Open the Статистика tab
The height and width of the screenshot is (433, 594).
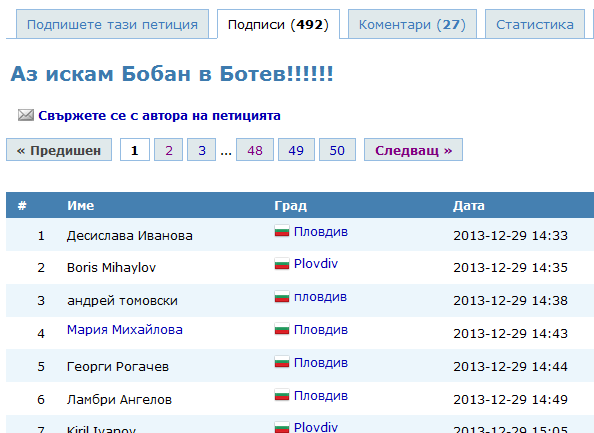coord(535,24)
